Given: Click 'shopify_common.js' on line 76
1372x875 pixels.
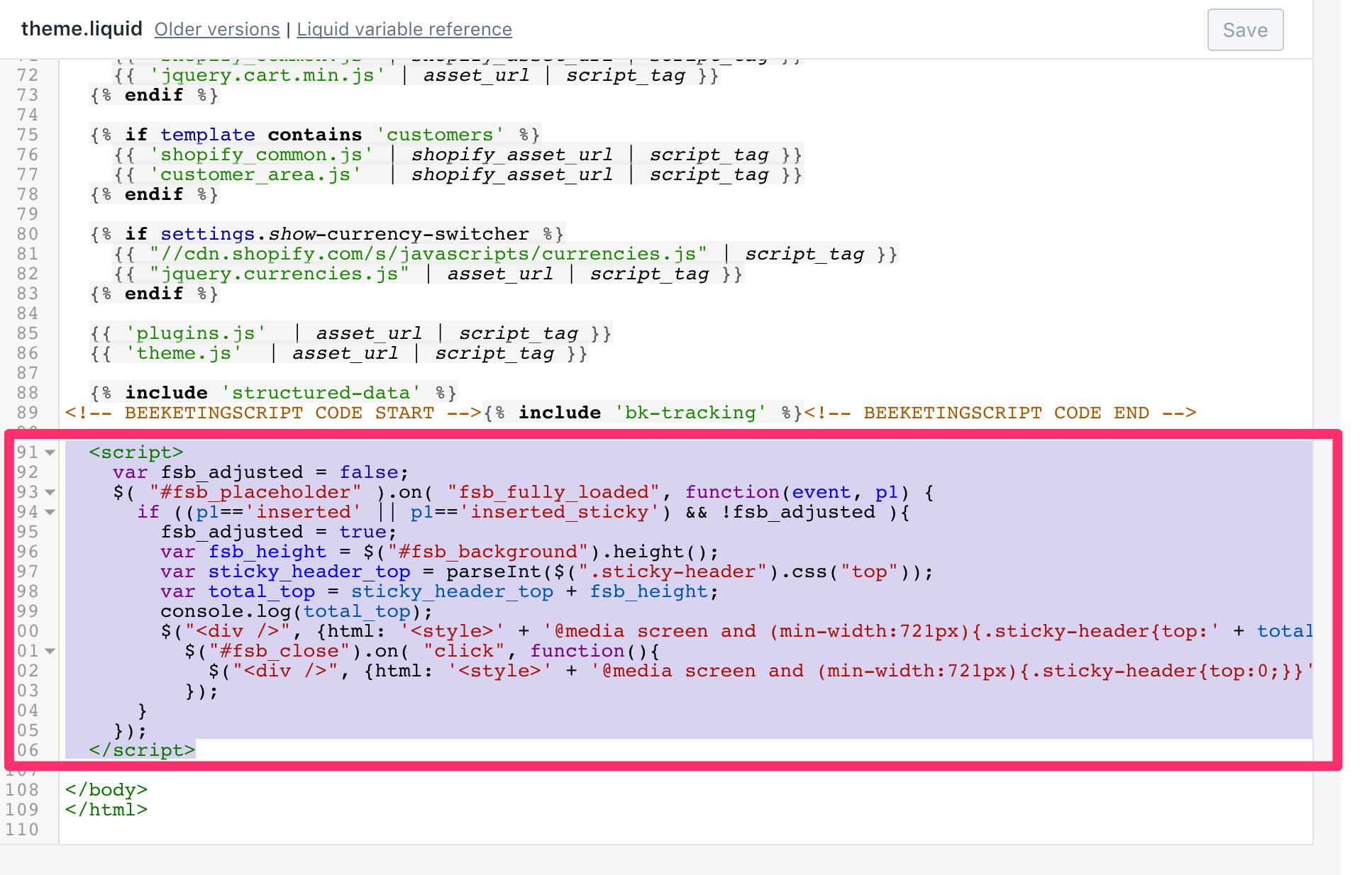Looking at the screenshot, I should (x=262, y=155).
